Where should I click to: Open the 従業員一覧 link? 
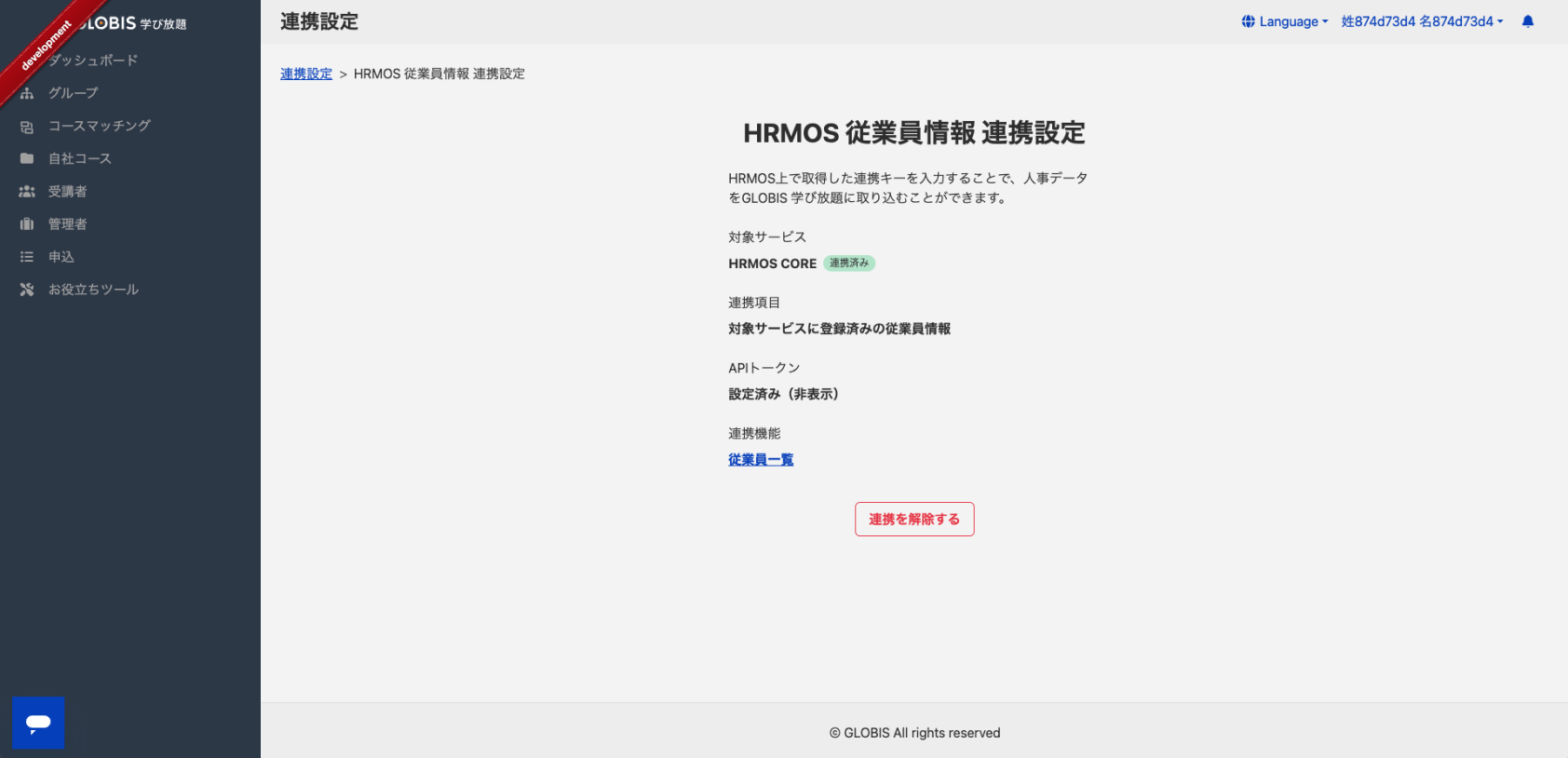[761, 459]
